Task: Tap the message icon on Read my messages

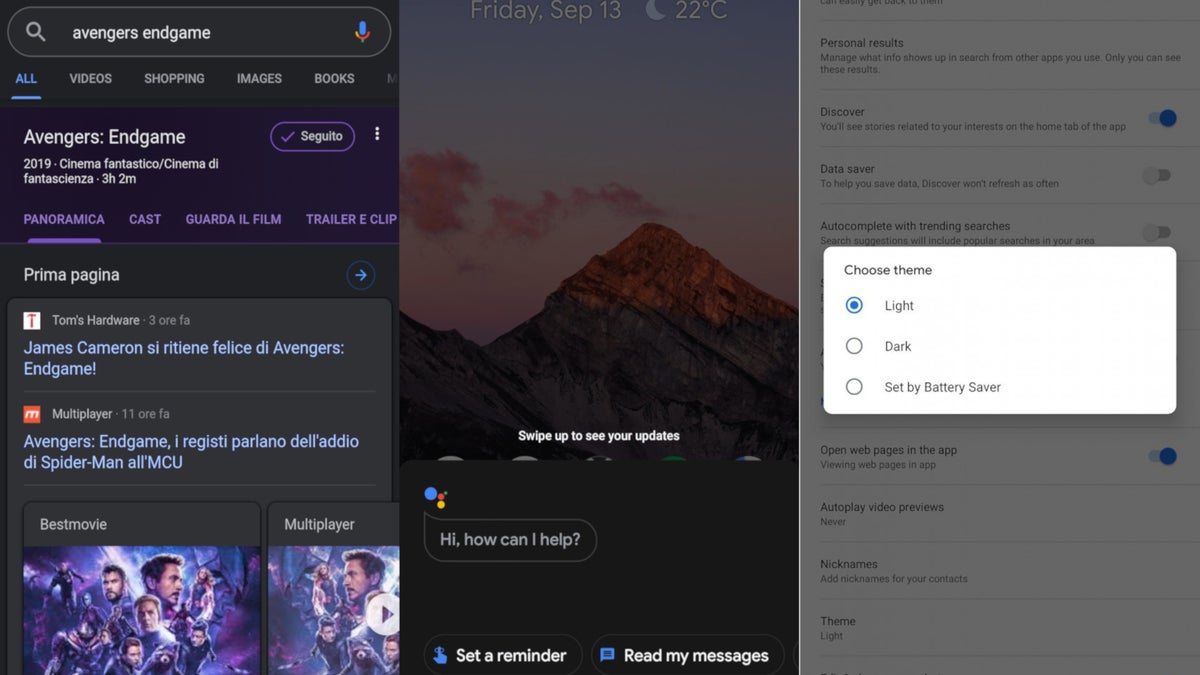Action: pyautogui.click(x=607, y=656)
